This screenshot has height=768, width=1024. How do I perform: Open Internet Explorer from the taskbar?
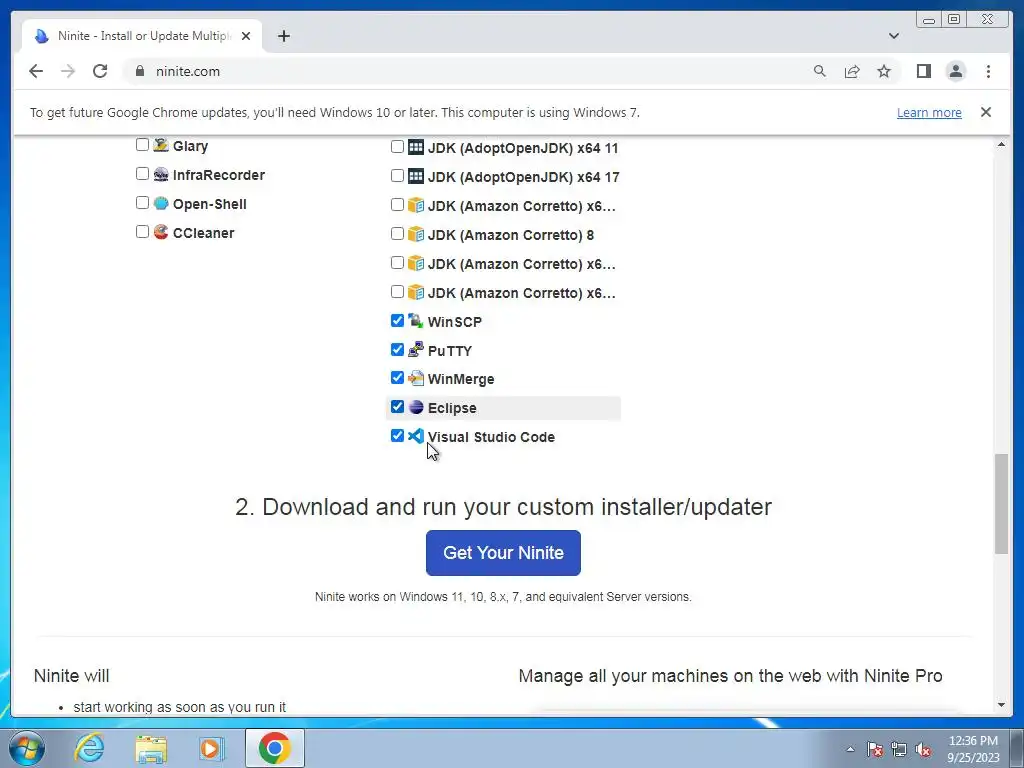[x=90, y=748]
